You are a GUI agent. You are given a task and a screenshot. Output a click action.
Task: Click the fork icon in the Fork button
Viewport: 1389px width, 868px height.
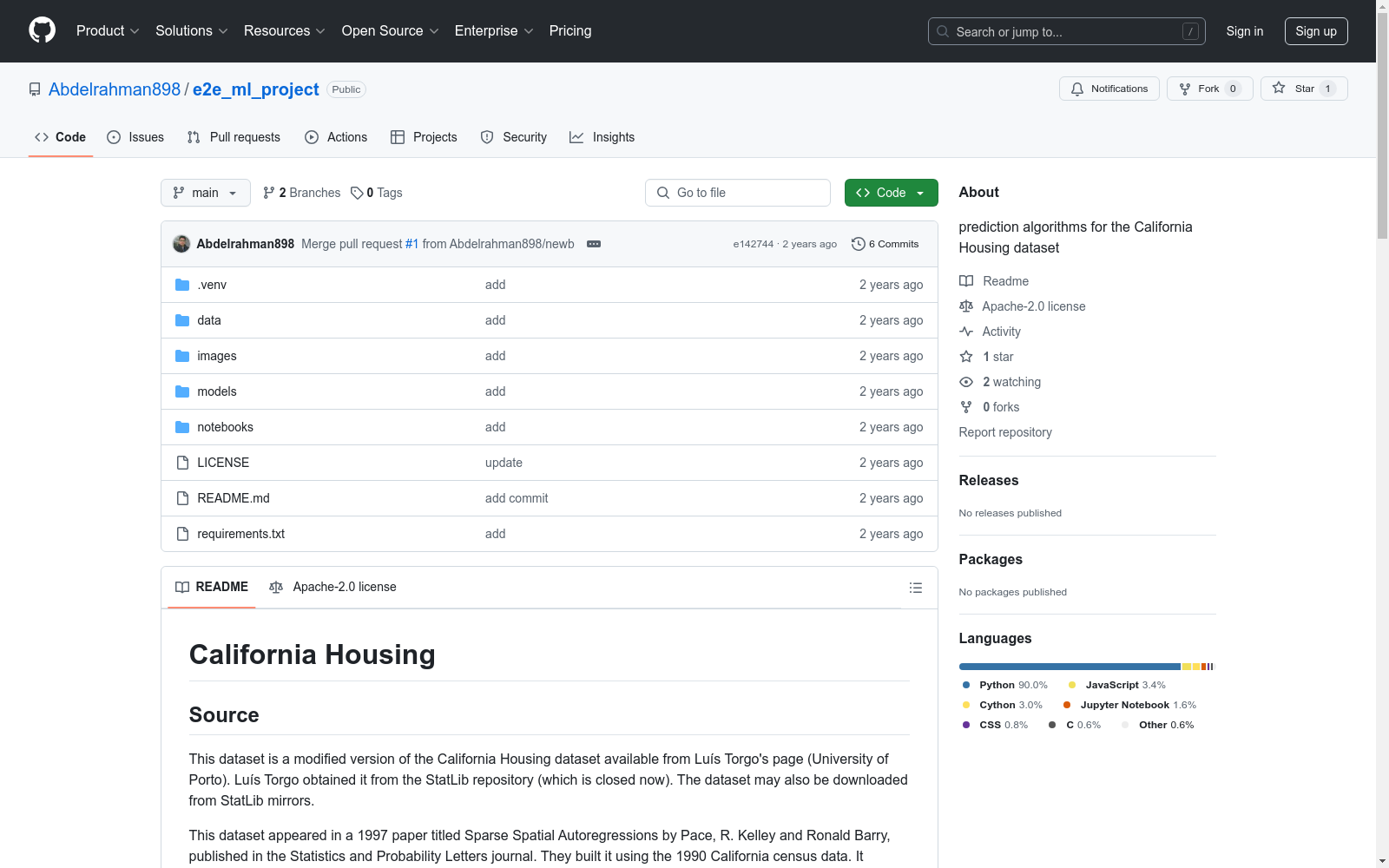pyautogui.click(x=1185, y=89)
